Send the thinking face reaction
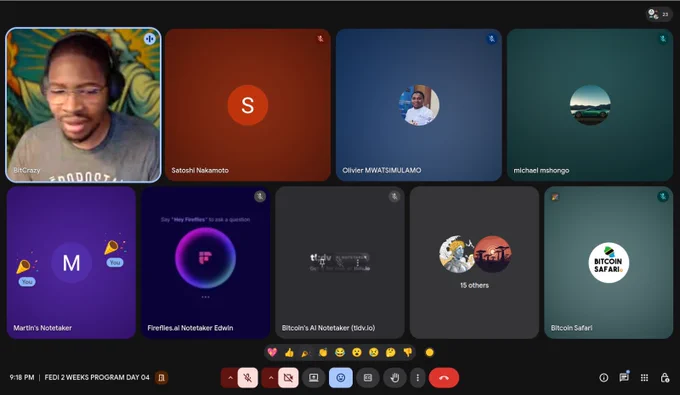This screenshot has width=680, height=395. point(390,352)
